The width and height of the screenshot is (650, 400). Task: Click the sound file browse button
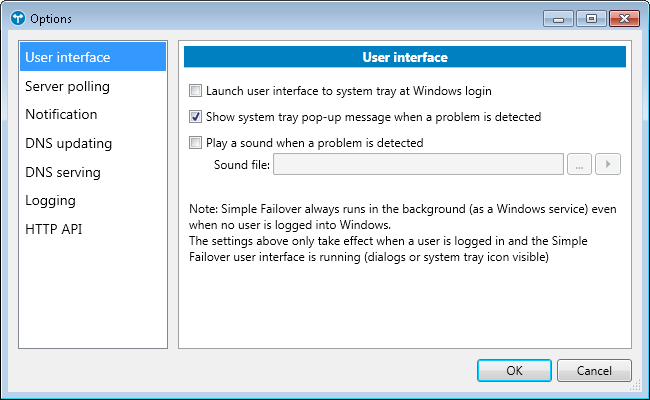pos(579,165)
